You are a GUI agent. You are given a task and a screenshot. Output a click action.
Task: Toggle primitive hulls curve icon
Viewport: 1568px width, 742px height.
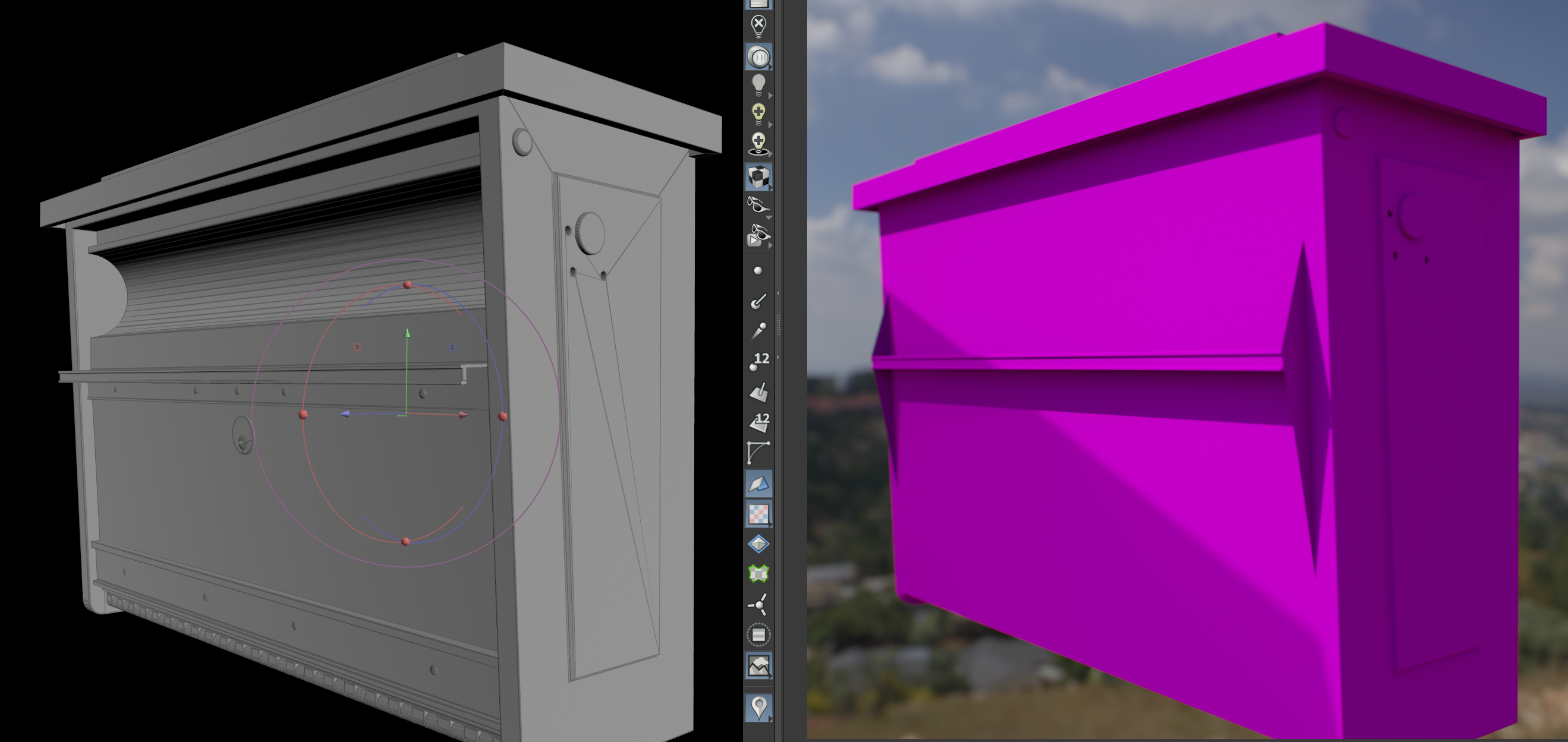click(x=758, y=453)
